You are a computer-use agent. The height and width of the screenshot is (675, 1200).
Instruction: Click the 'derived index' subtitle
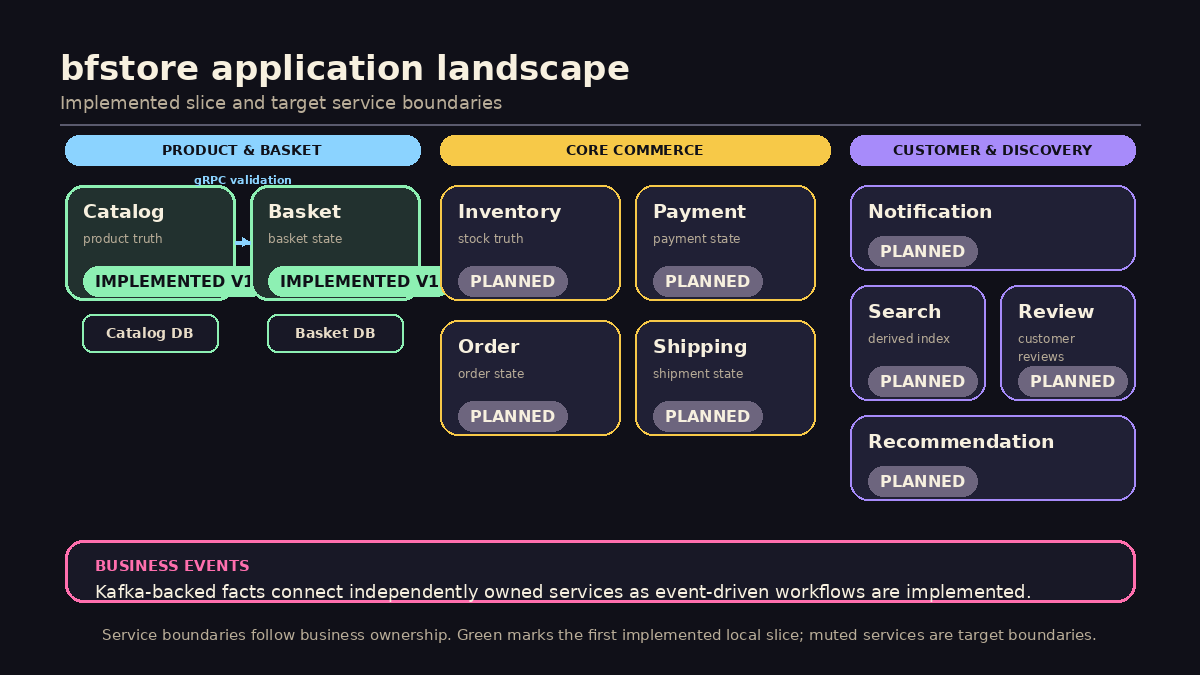[x=909, y=339]
